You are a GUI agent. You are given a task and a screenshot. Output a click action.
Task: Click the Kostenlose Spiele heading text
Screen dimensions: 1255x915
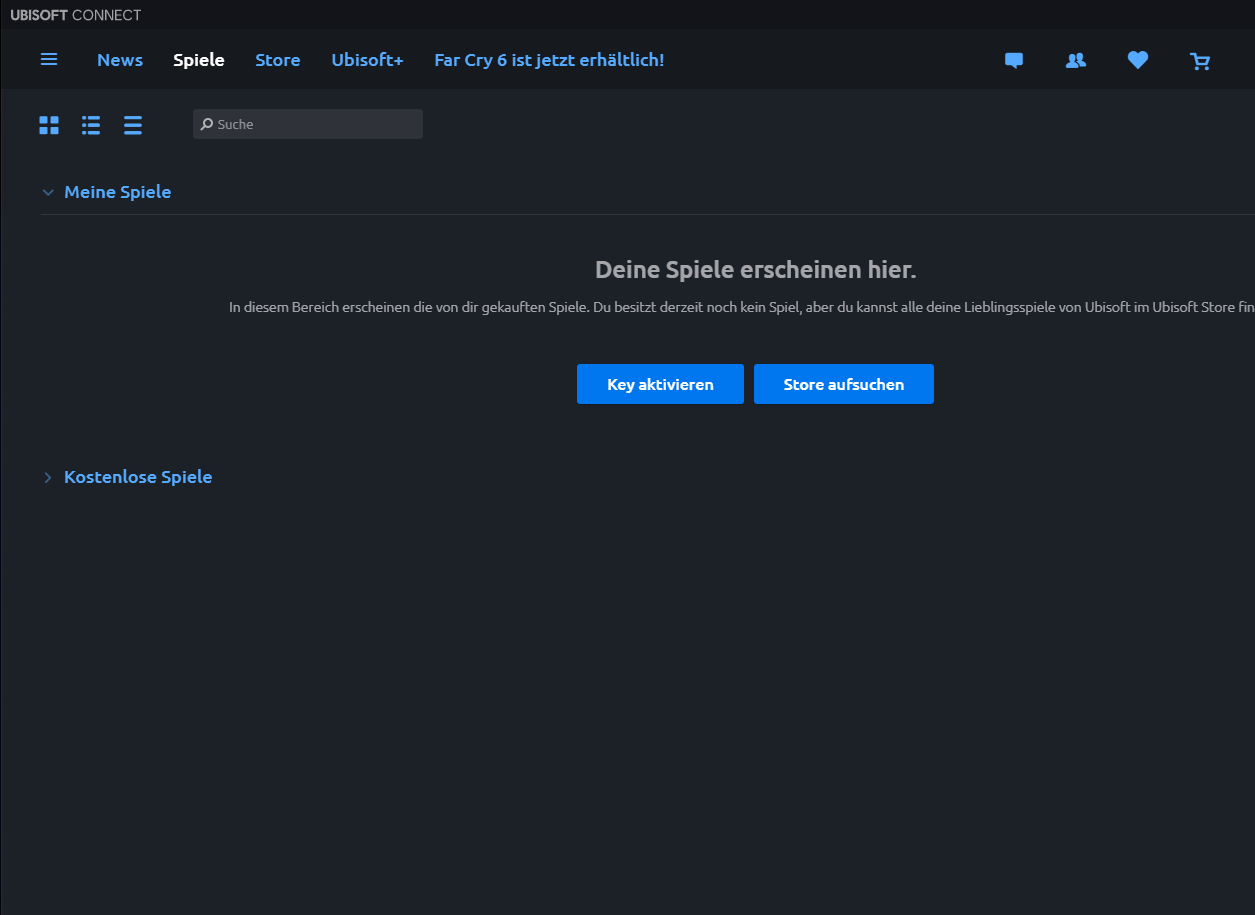click(138, 477)
